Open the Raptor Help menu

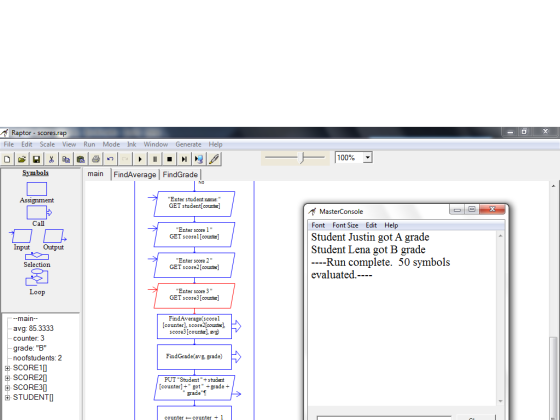pos(215,144)
